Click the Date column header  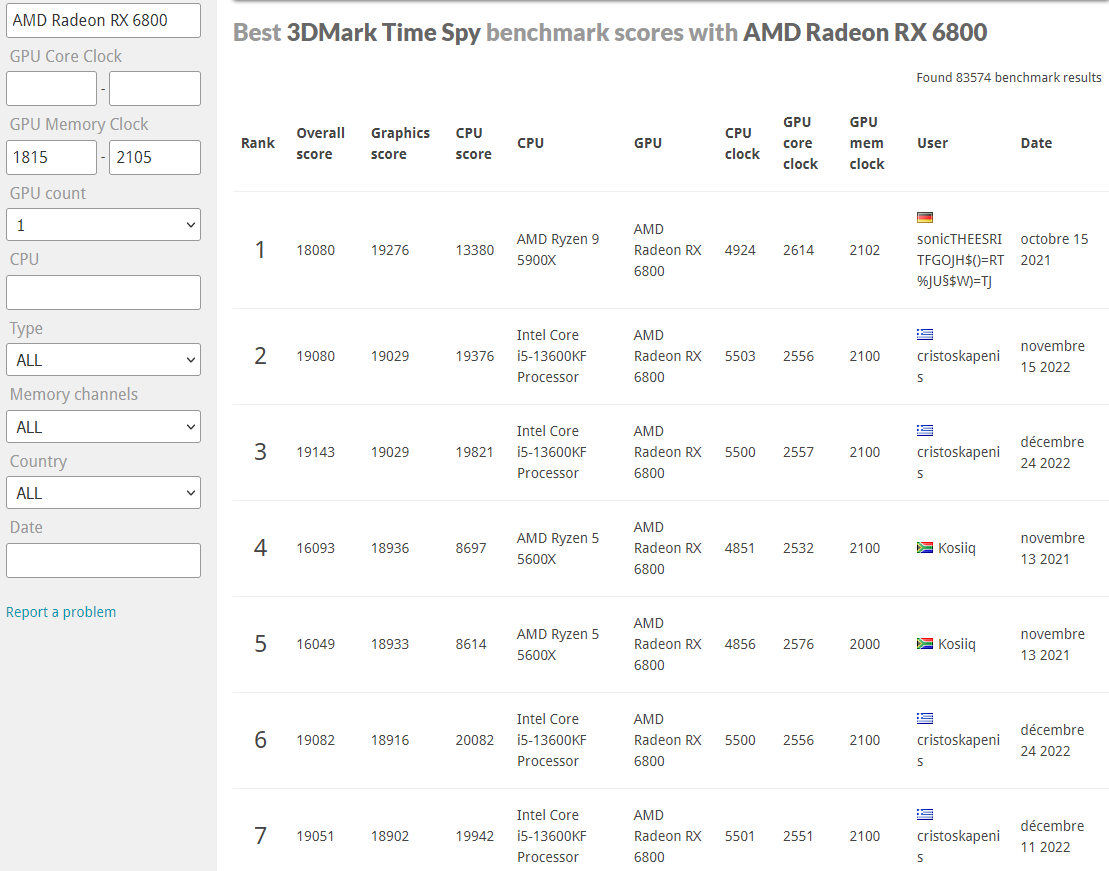coord(1036,143)
